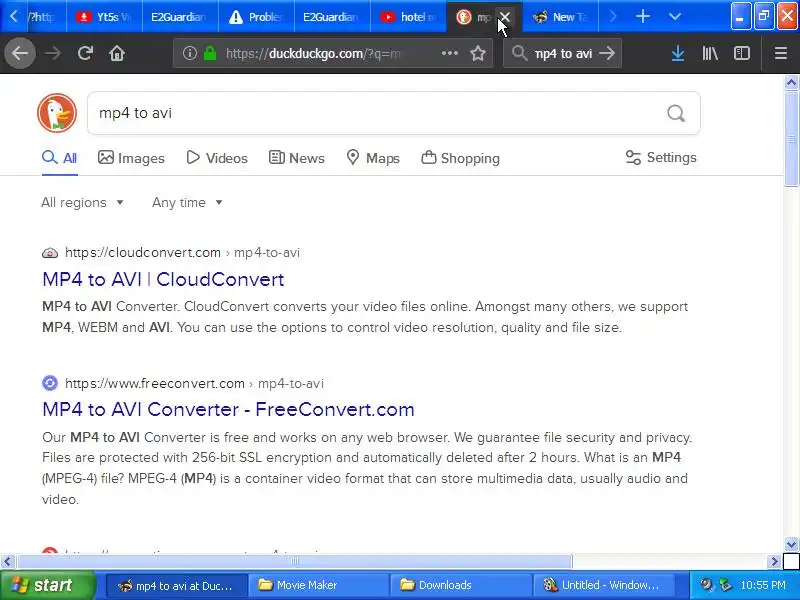Click the vertical scrollbar up arrow
The width and height of the screenshot is (800, 600).
(x=791, y=82)
